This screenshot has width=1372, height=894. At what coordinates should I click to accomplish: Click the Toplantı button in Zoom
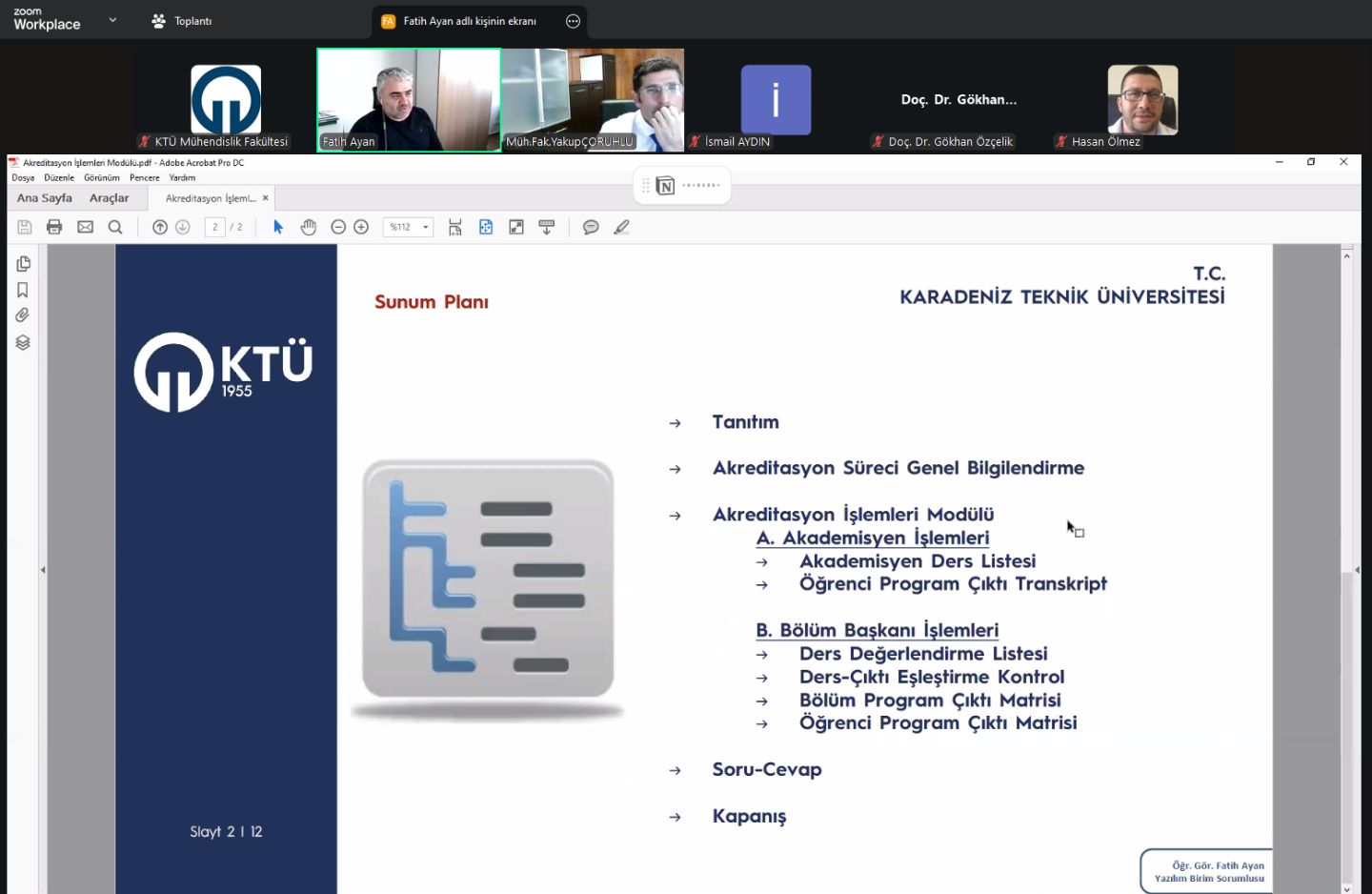pyautogui.click(x=182, y=21)
